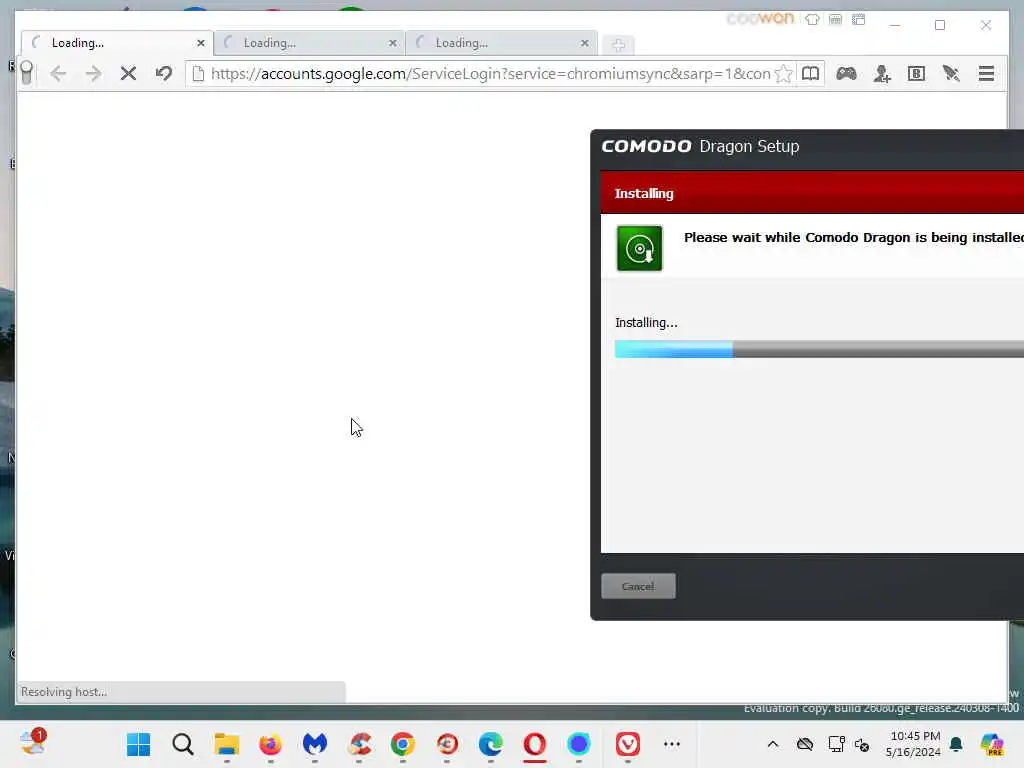1024x768 pixels.
Task: Expand hidden system tray icons
Action: coord(773,744)
